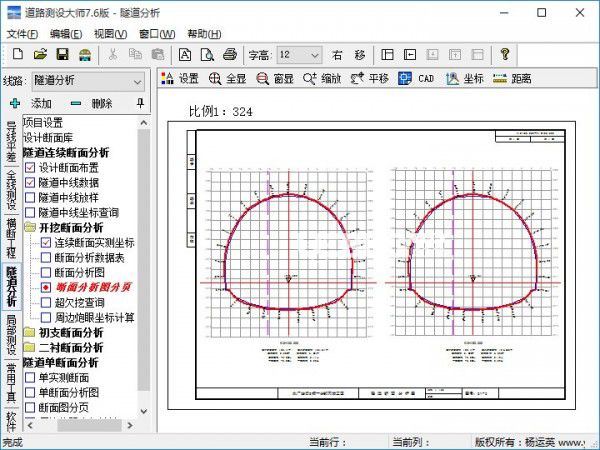Switch to 局部测设 side tab
This screenshot has width=600, height=450.
click(x=11, y=334)
